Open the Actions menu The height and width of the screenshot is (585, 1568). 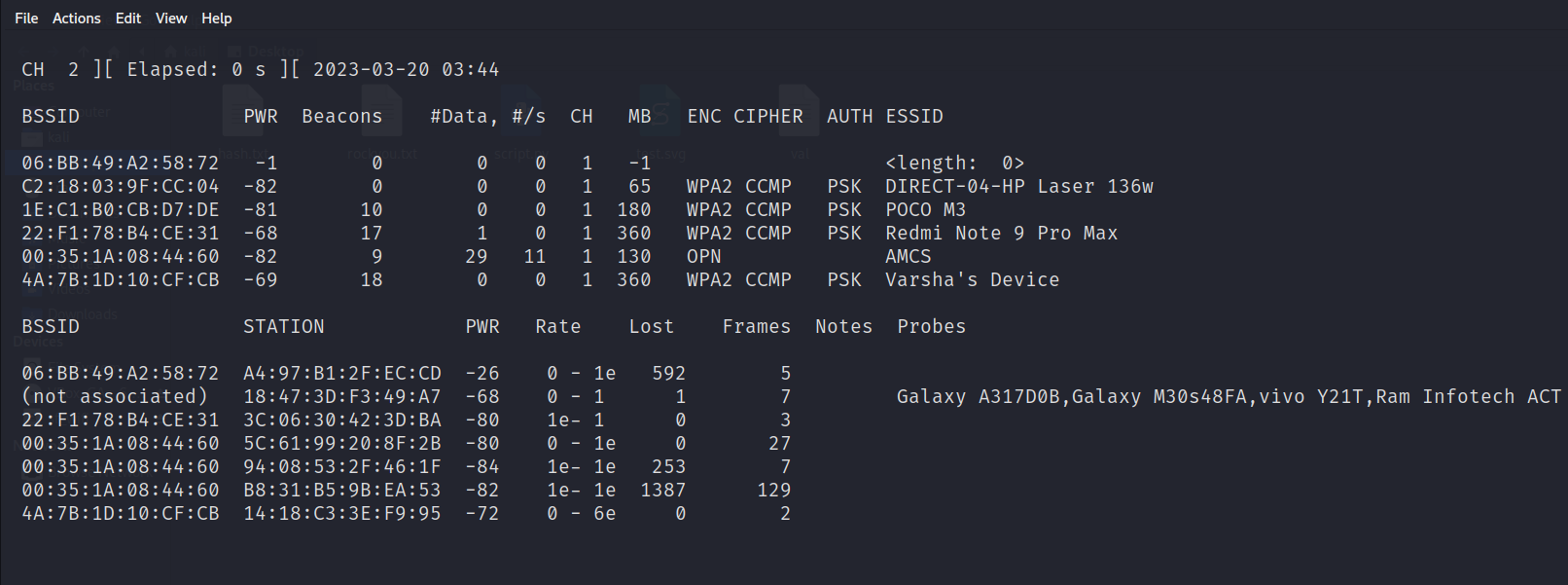pos(76,18)
